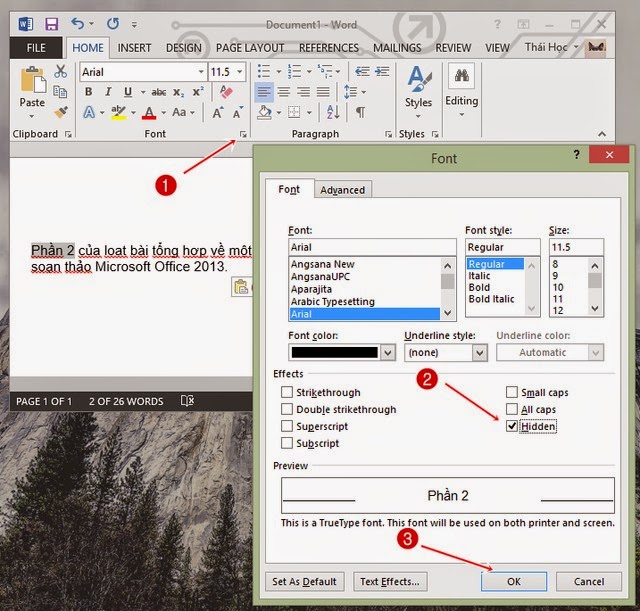Viewport: 640px width, 611px height.
Task: Switch to the REFERENCES tab
Action: [x=329, y=48]
